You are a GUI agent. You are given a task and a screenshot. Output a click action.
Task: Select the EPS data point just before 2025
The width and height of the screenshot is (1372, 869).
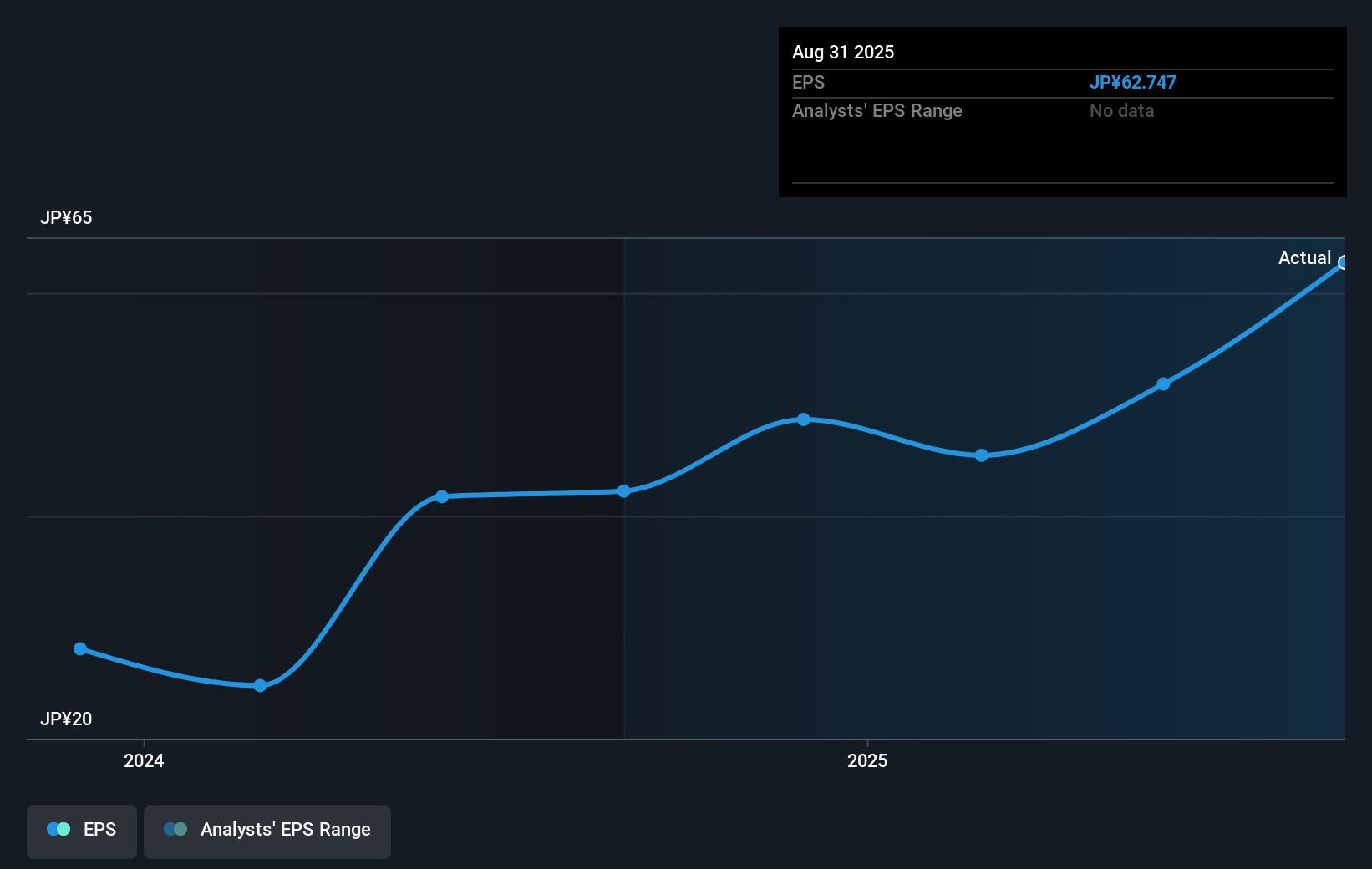pos(803,419)
